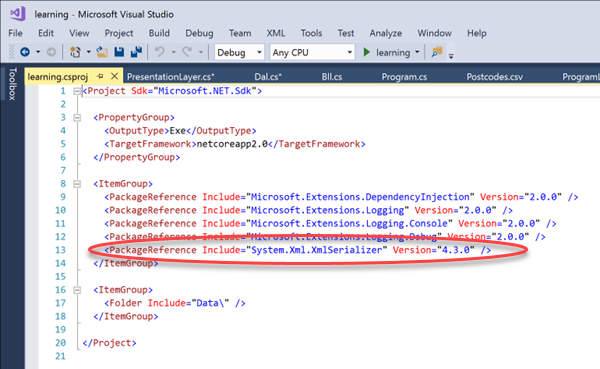Switch to the Dal.cs tab
The width and height of the screenshot is (600, 369).
point(268,77)
